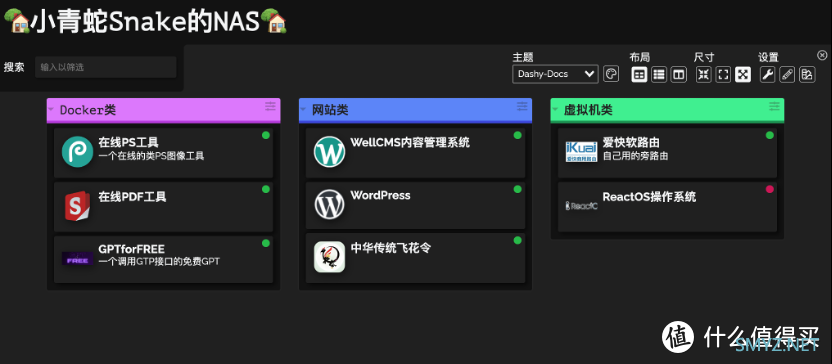Open the 主题 Dashy-Docs theme dropdown
Viewport: 832px width, 364px height.
coord(555,74)
